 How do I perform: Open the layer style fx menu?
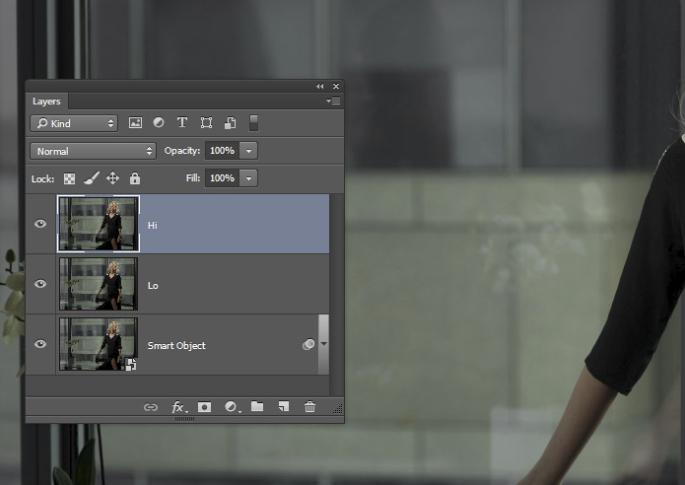click(178, 407)
